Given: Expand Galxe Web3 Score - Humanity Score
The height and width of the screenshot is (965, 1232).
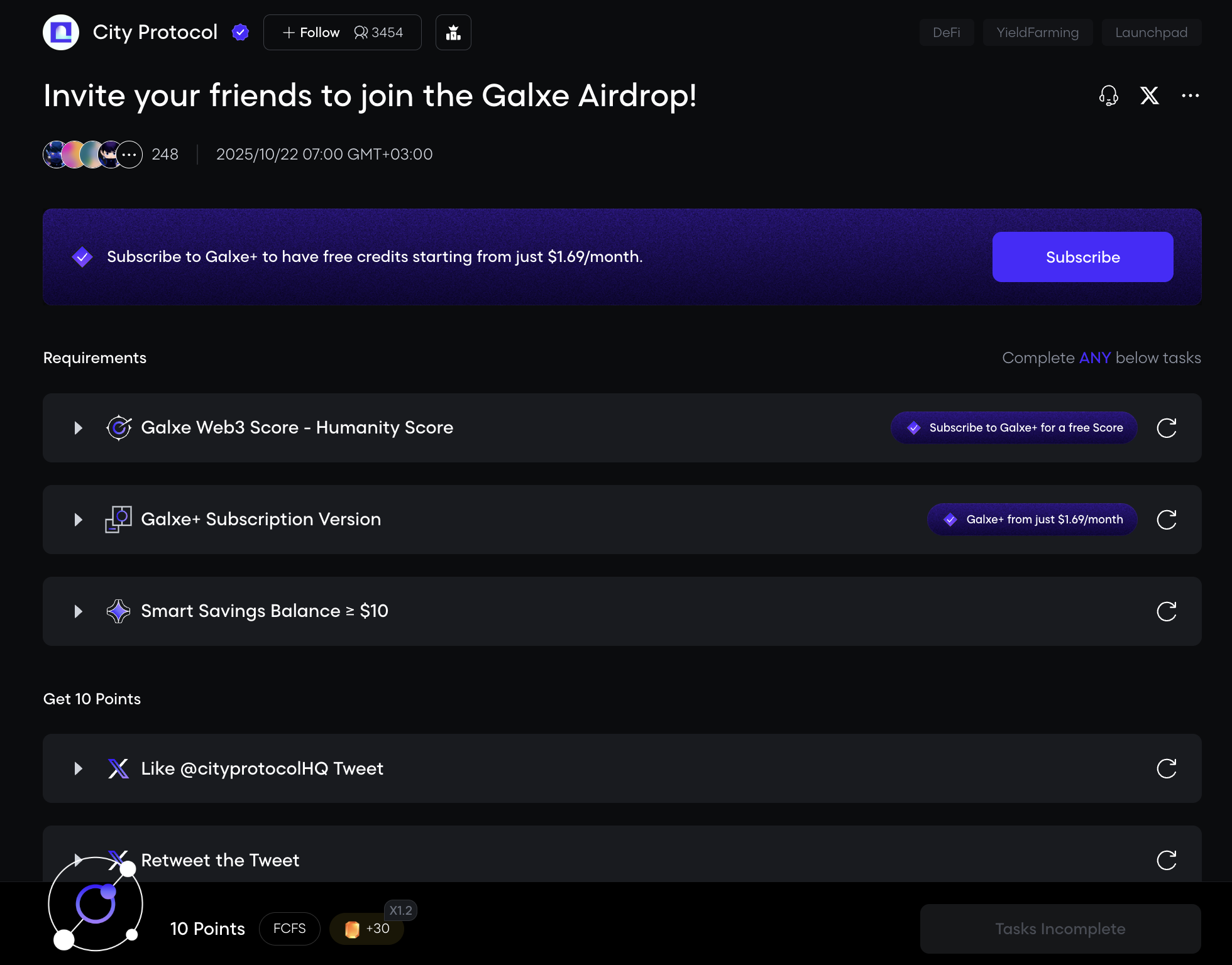Looking at the screenshot, I should (x=78, y=428).
